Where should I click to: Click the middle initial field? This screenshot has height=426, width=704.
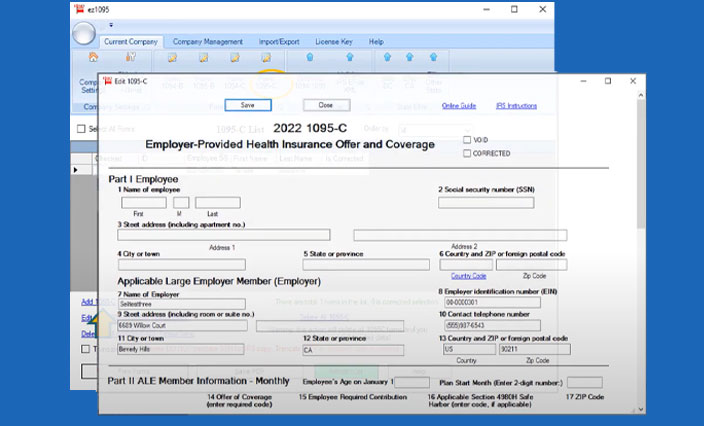pos(181,202)
